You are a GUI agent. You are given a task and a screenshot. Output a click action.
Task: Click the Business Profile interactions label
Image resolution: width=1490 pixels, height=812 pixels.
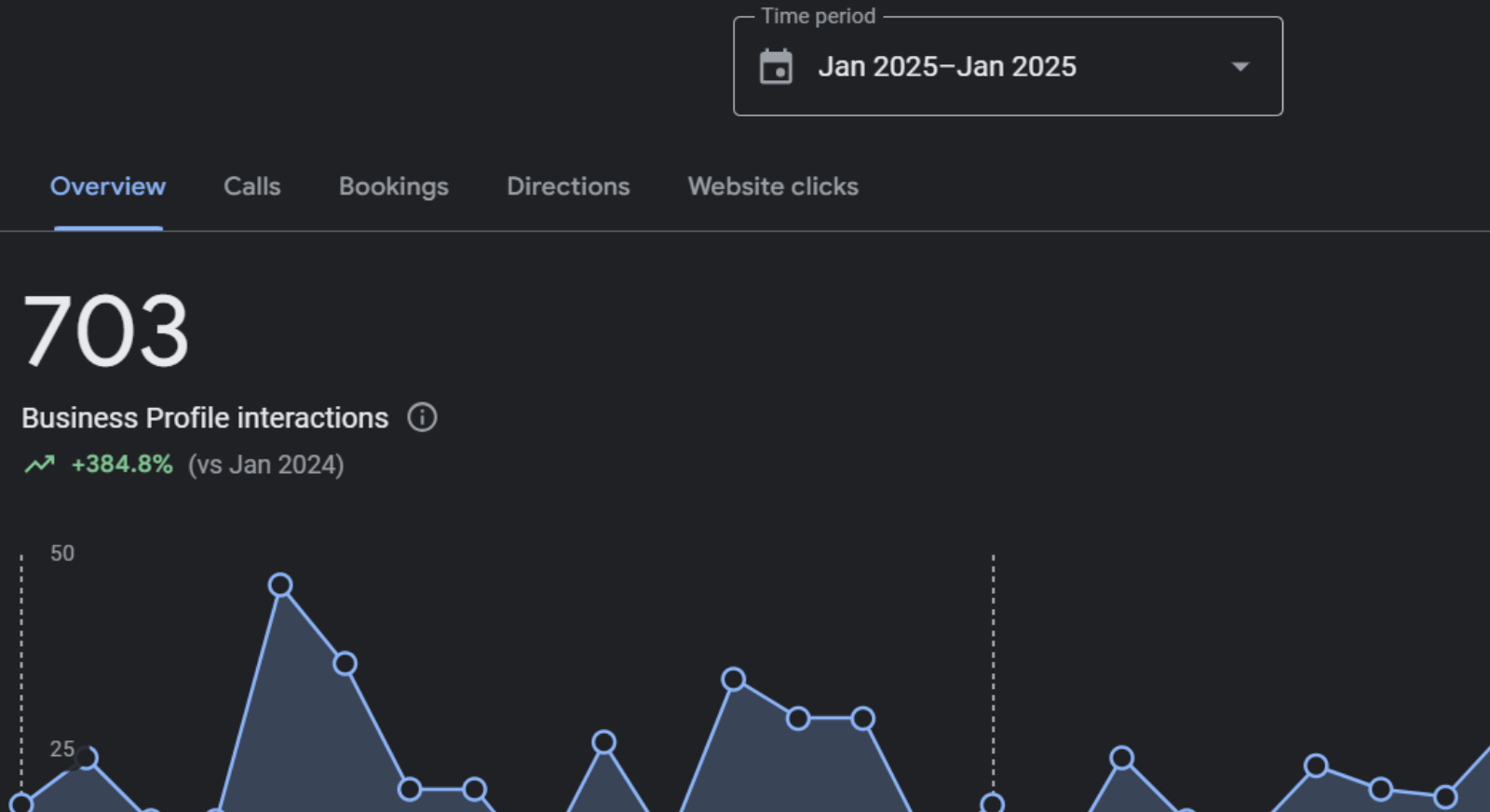[205, 418]
